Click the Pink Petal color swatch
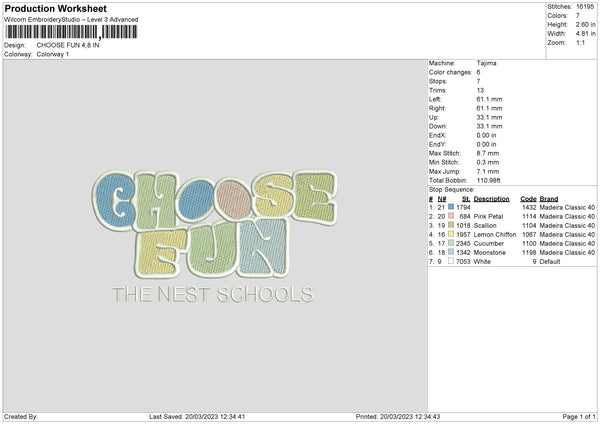The height and width of the screenshot is (424, 600). 451,216
